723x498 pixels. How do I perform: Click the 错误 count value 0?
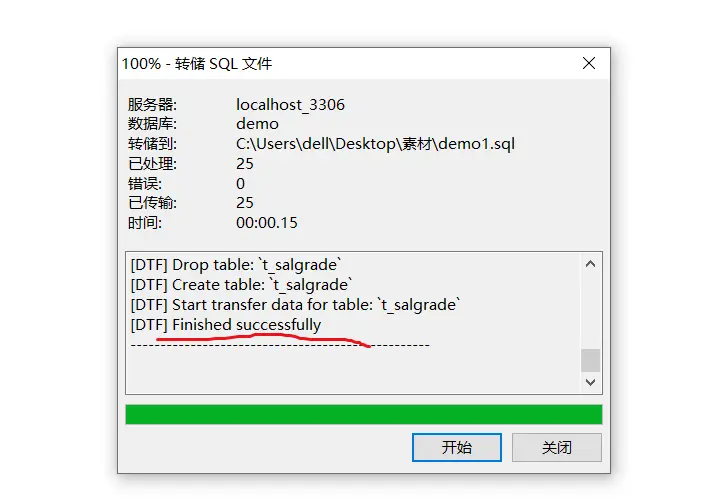coord(240,184)
